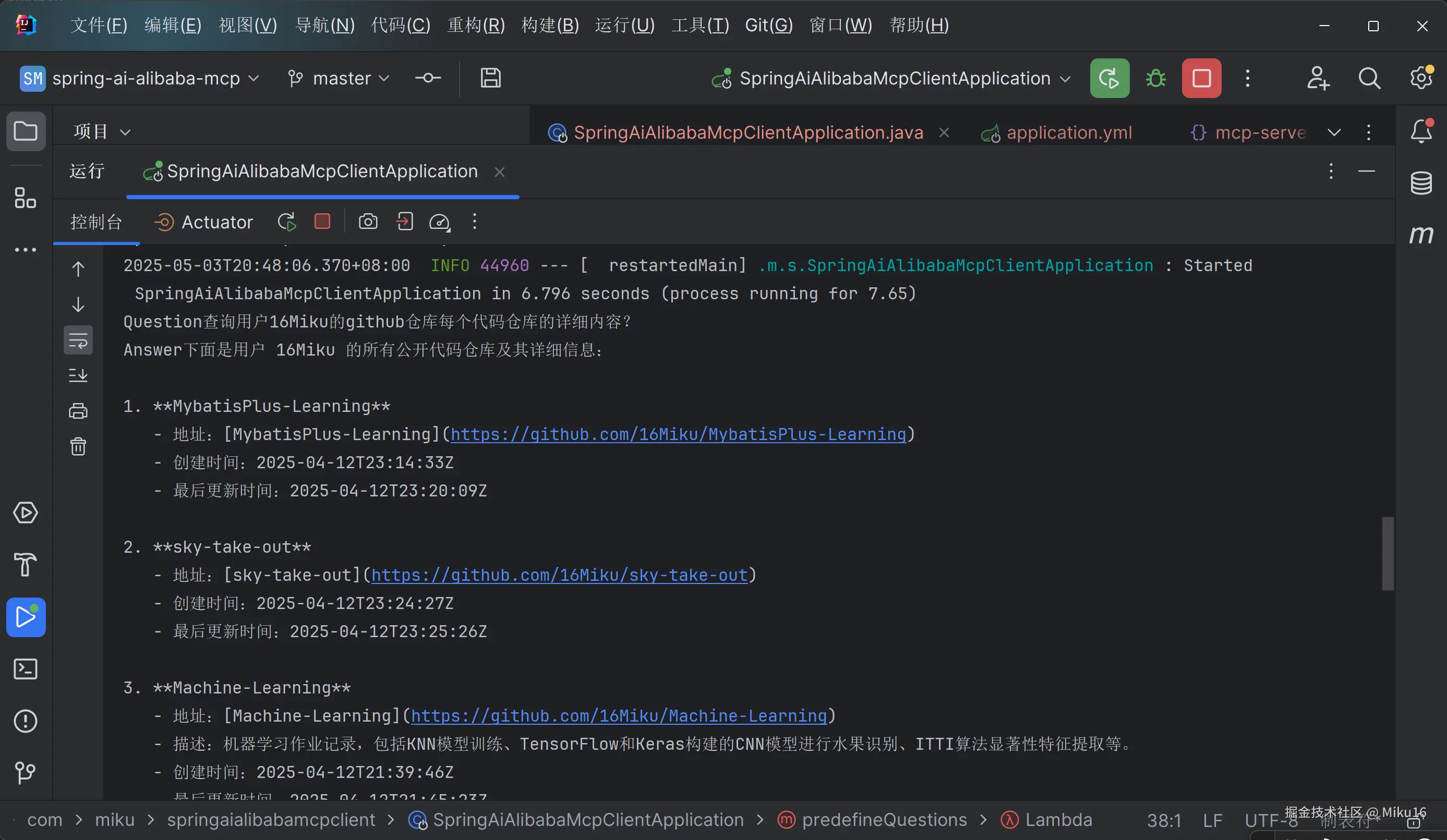Stop the running application with red square
This screenshot has width=1447, height=840.
point(1201,78)
